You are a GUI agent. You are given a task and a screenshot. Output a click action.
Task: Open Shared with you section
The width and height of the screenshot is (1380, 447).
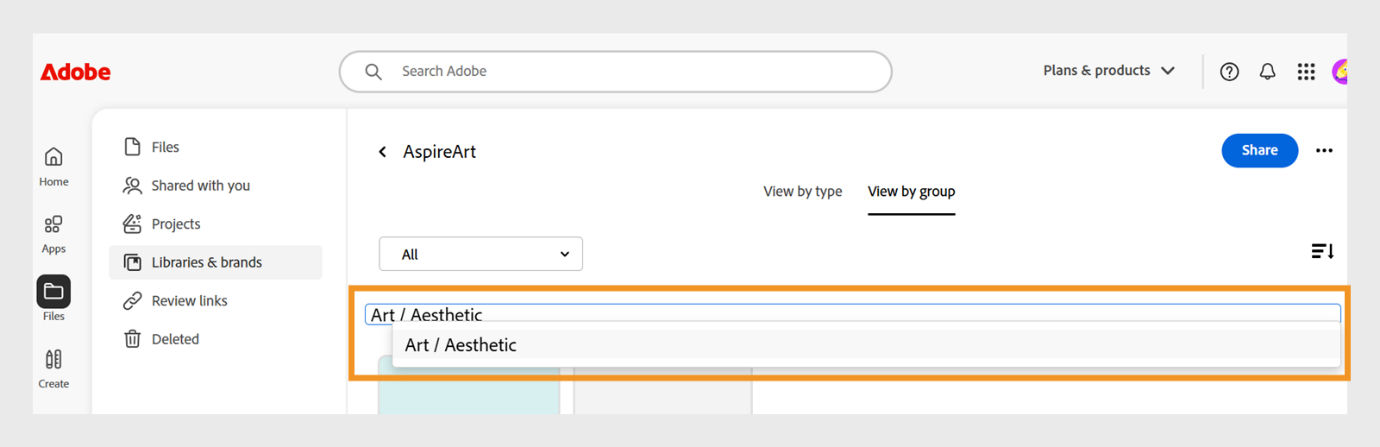200,186
